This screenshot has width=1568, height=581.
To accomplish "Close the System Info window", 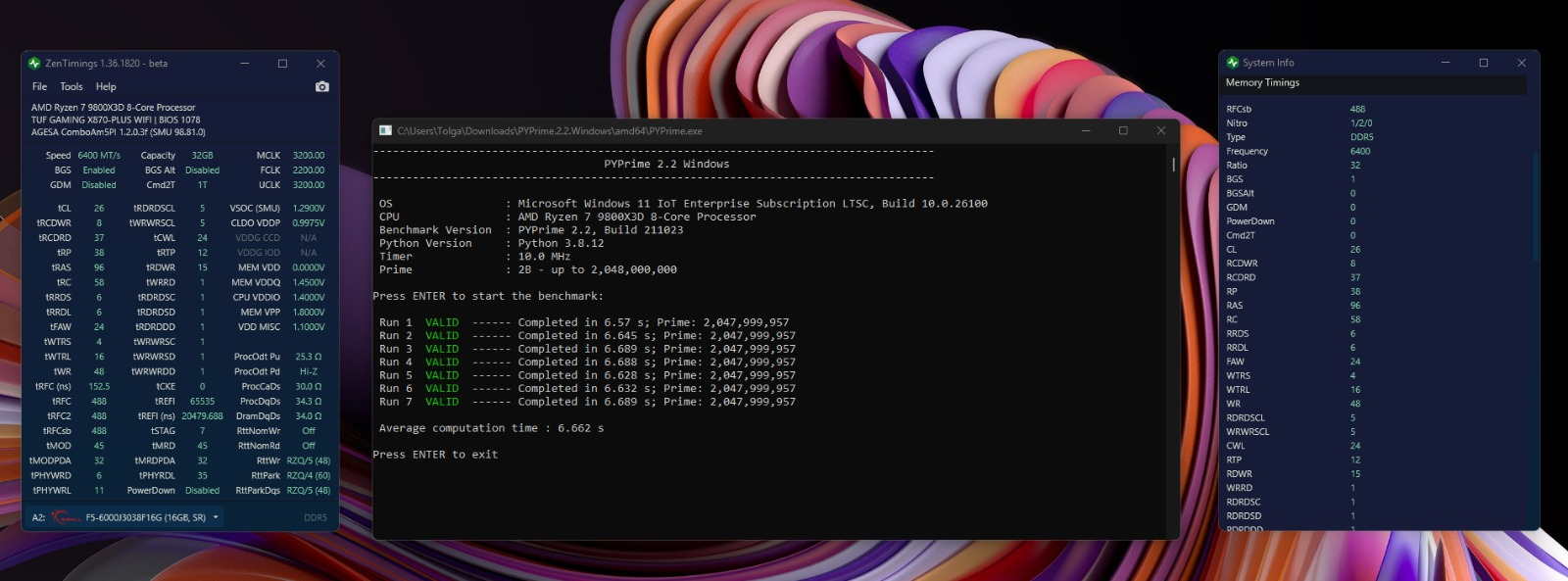I will pos(1521,63).
